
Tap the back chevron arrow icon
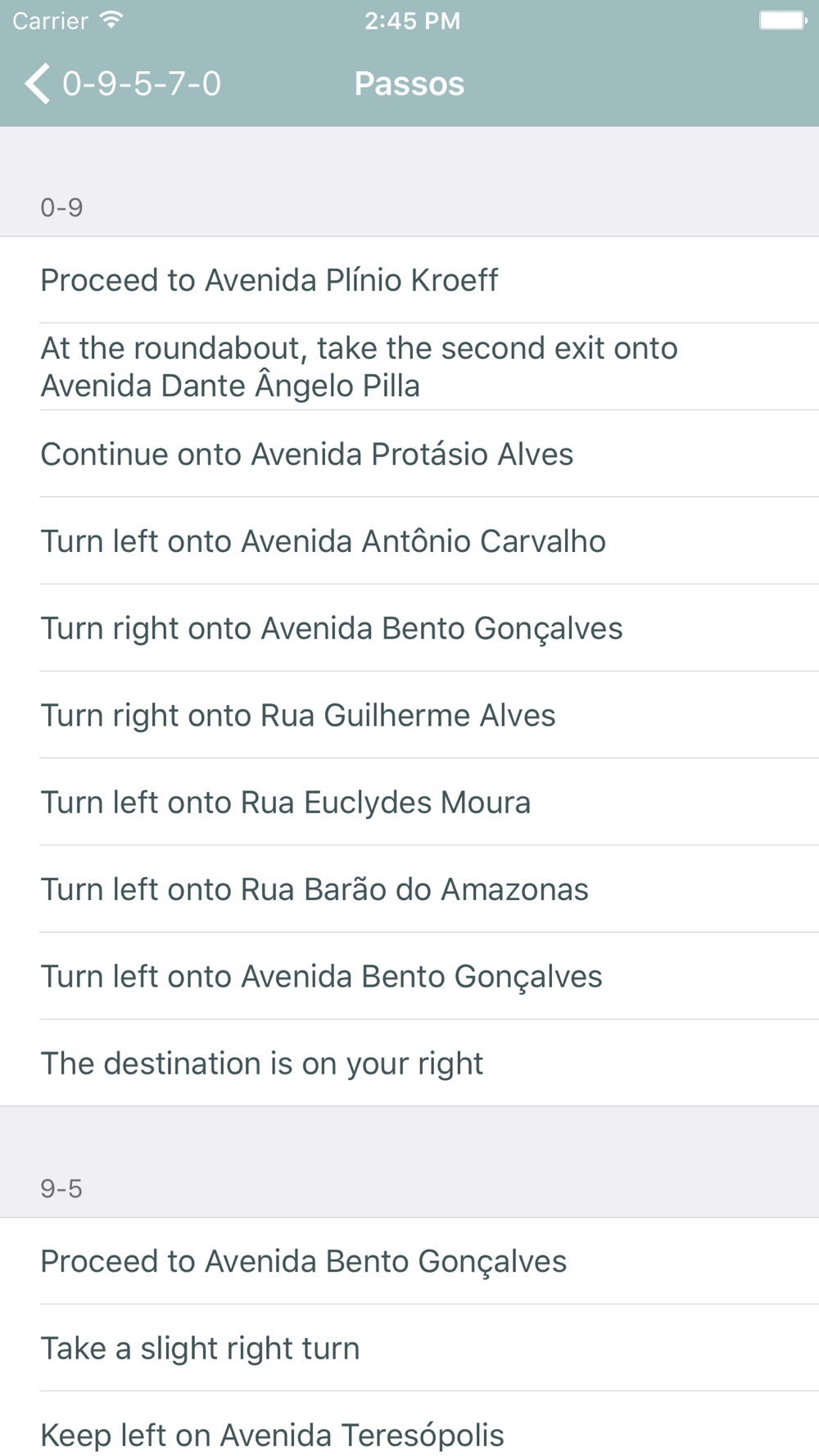tap(38, 84)
